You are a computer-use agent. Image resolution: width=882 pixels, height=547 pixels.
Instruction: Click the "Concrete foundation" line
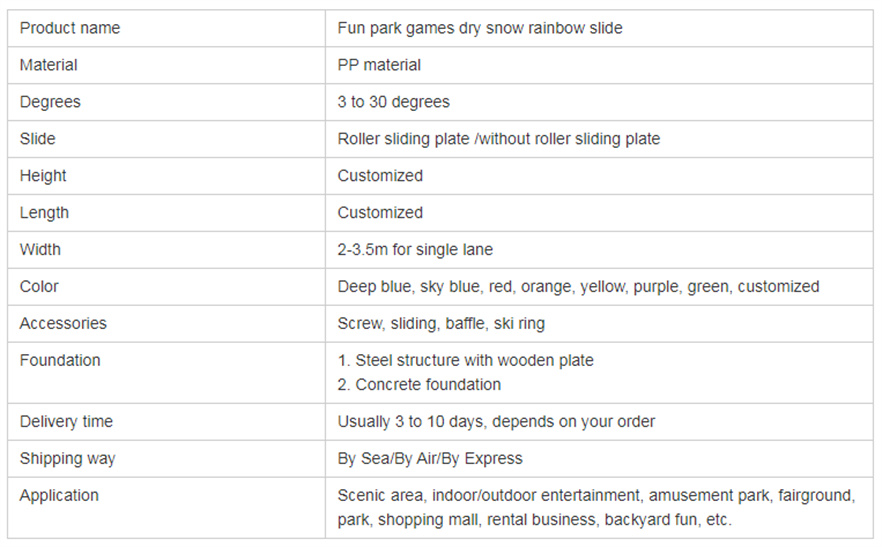[428, 384]
